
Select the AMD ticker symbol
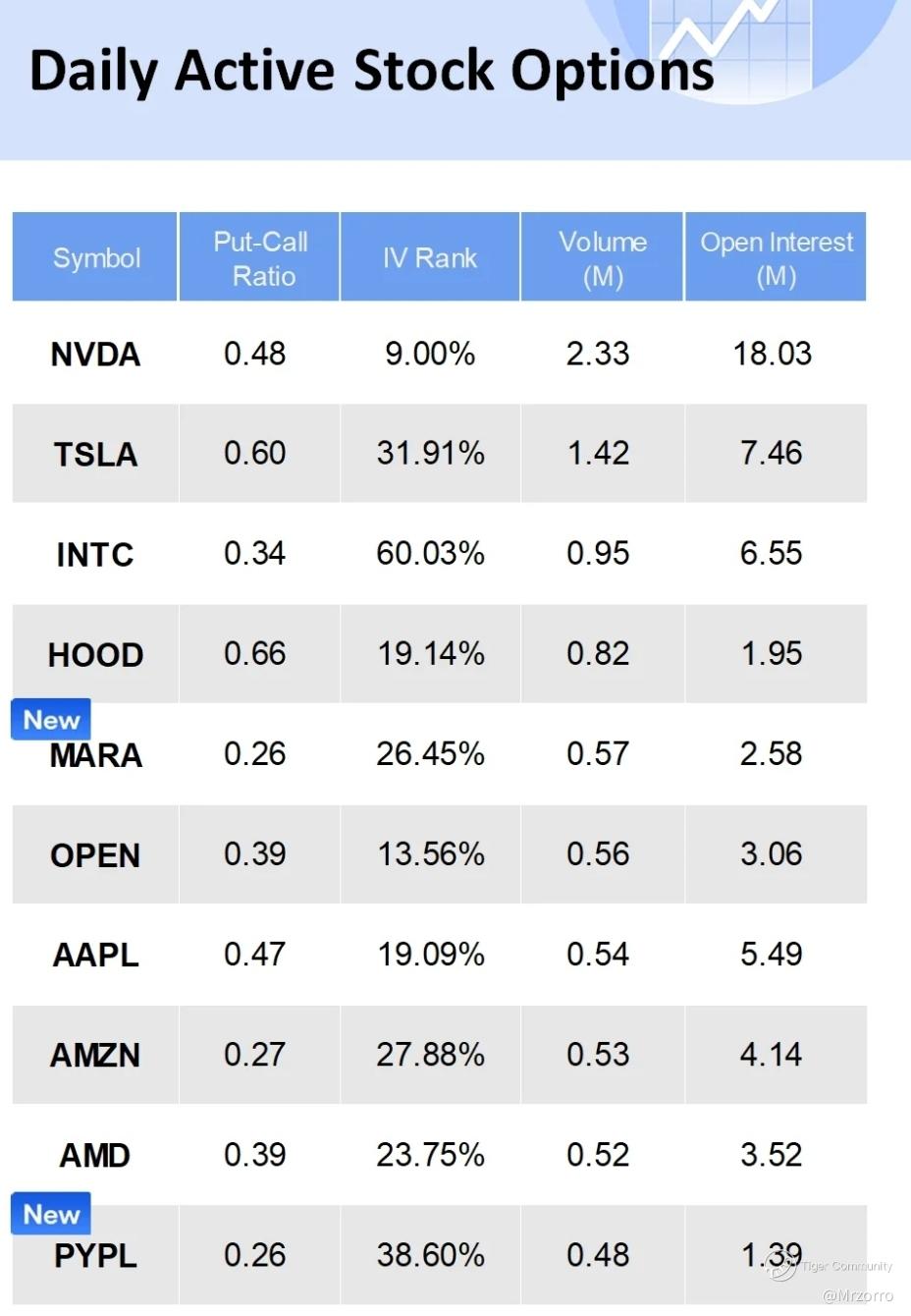pos(95,1155)
